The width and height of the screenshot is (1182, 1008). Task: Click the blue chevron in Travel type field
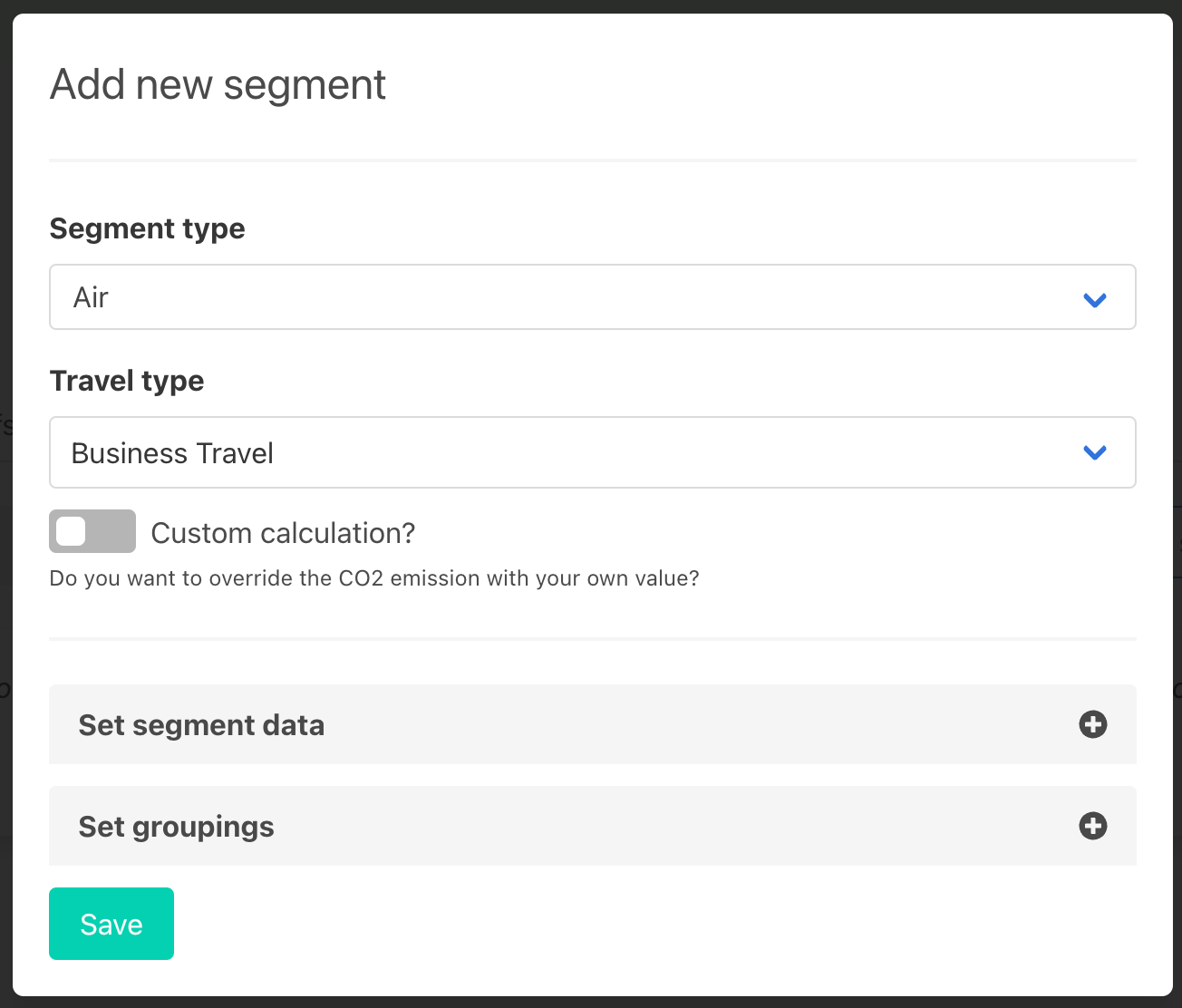tap(1095, 452)
